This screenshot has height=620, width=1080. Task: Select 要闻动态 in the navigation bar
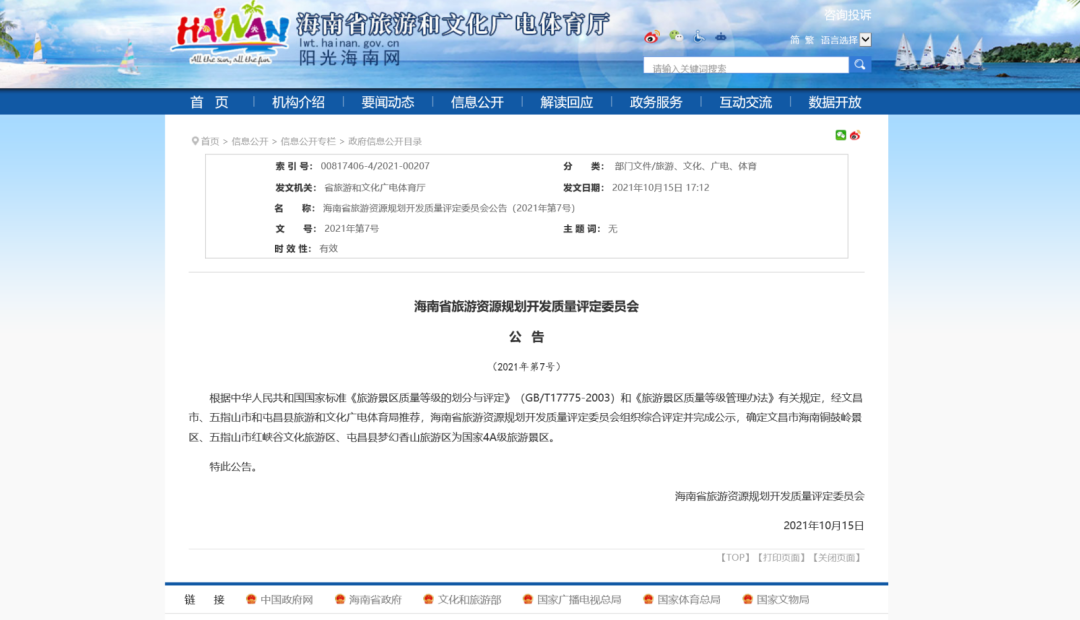(x=389, y=102)
